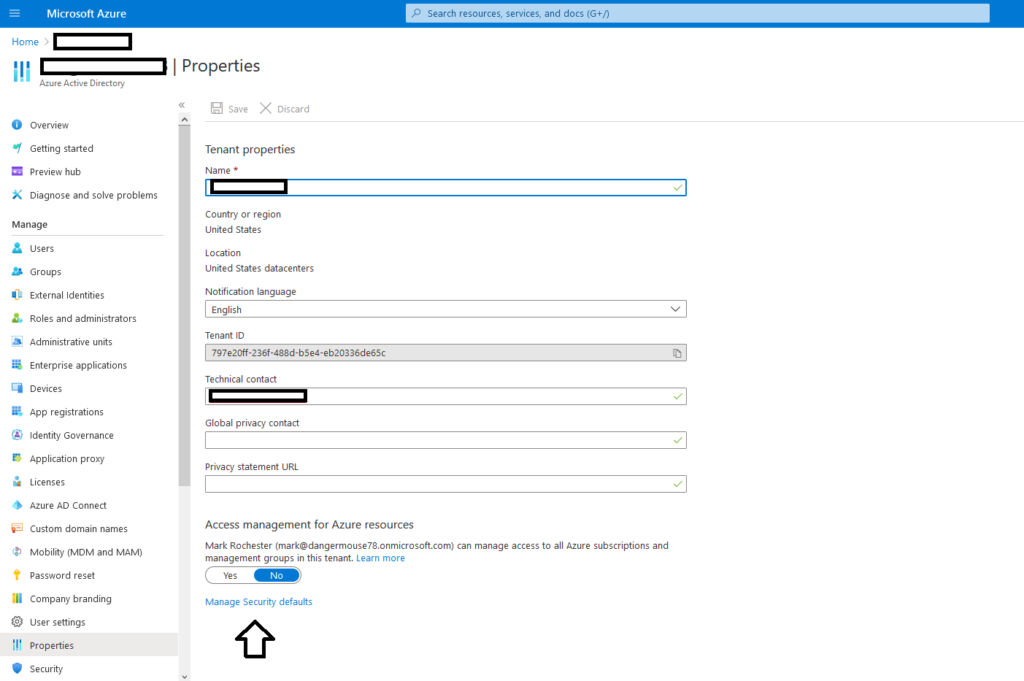This screenshot has height=681, width=1024.
Task: Open the hamburger portal menu
Action: pos(14,13)
